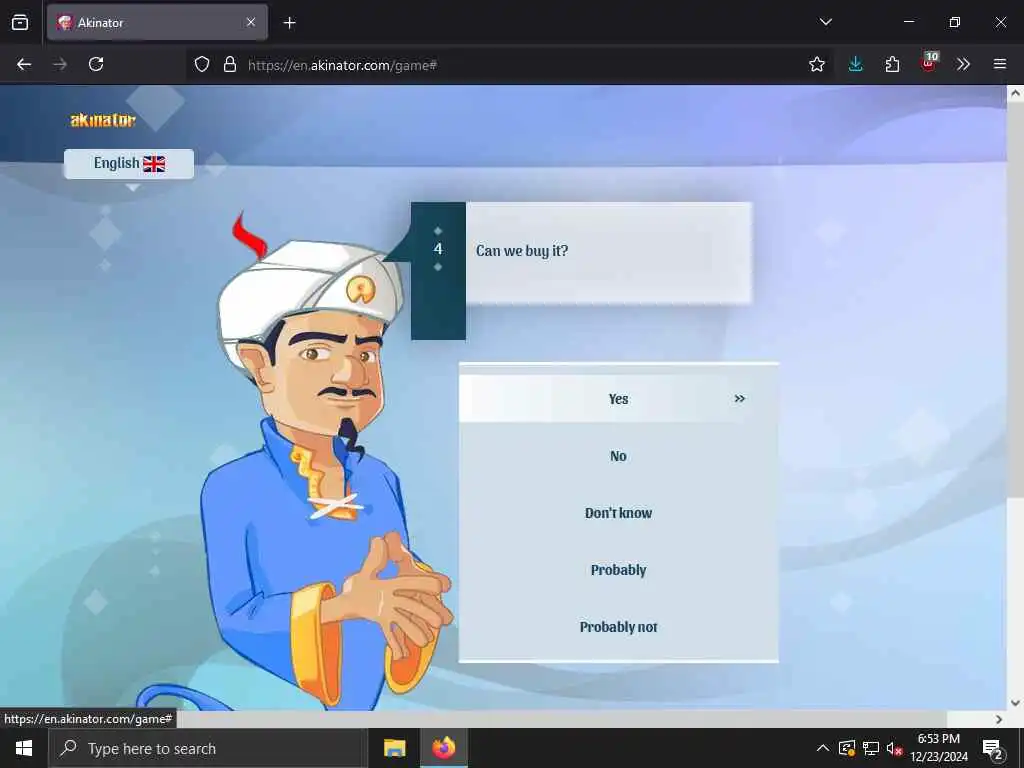Open Firefox View recent browsing
Viewport: 1024px width, 768px height.
[20, 23]
